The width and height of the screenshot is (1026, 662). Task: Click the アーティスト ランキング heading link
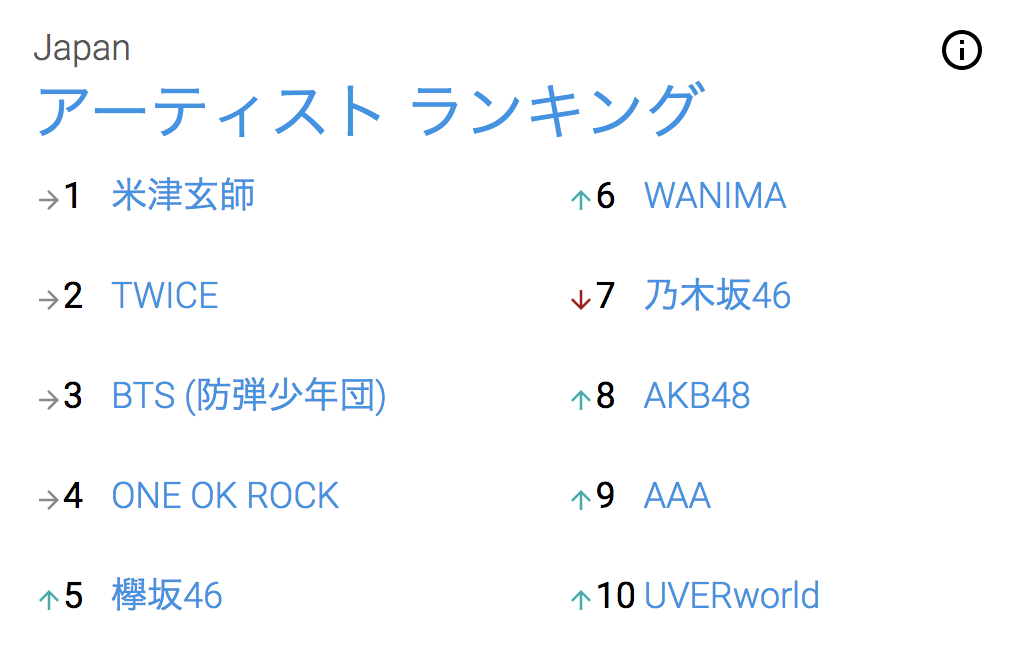tap(370, 110)
